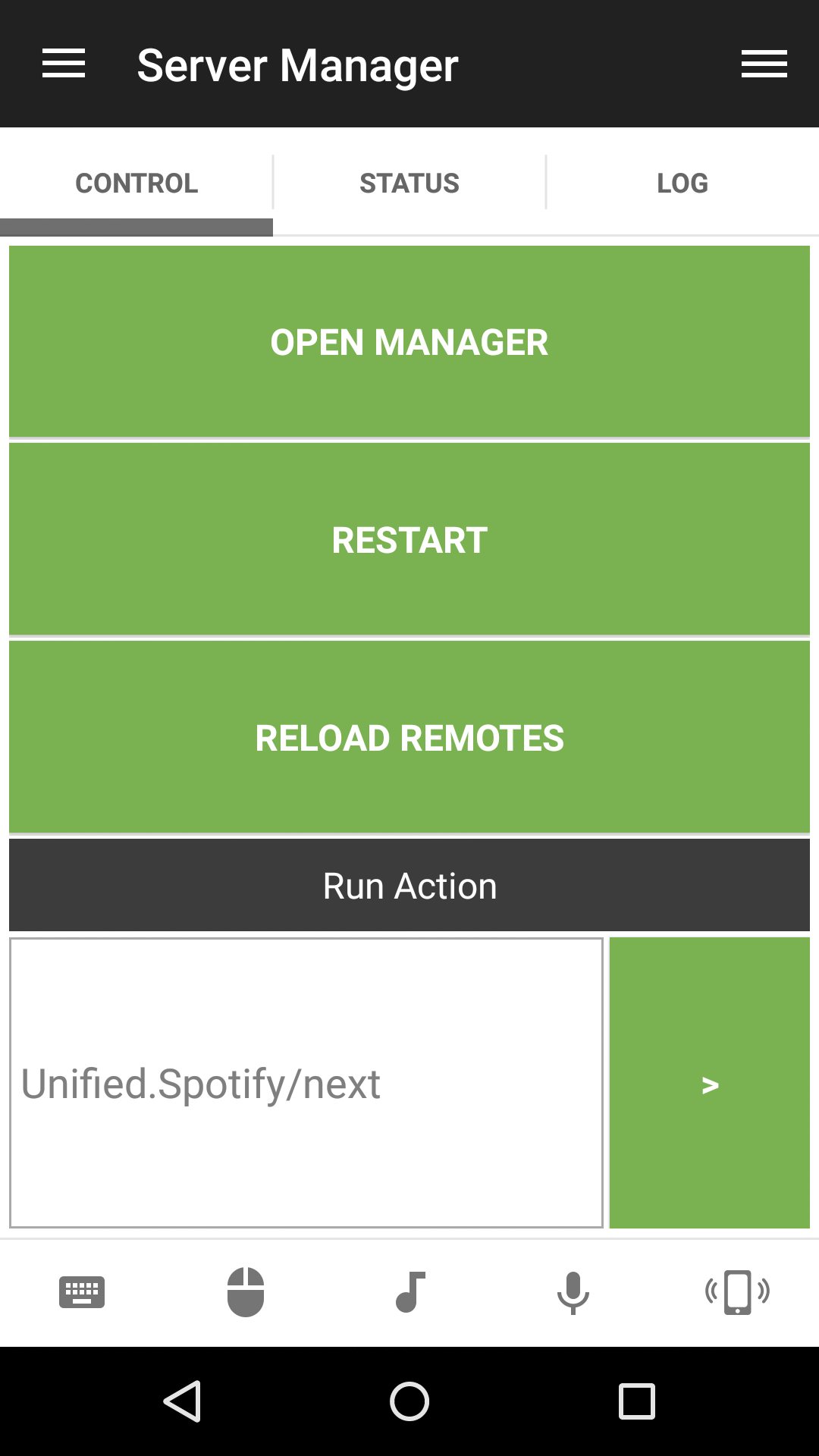Switch to the Log tab

coord(682,184)
